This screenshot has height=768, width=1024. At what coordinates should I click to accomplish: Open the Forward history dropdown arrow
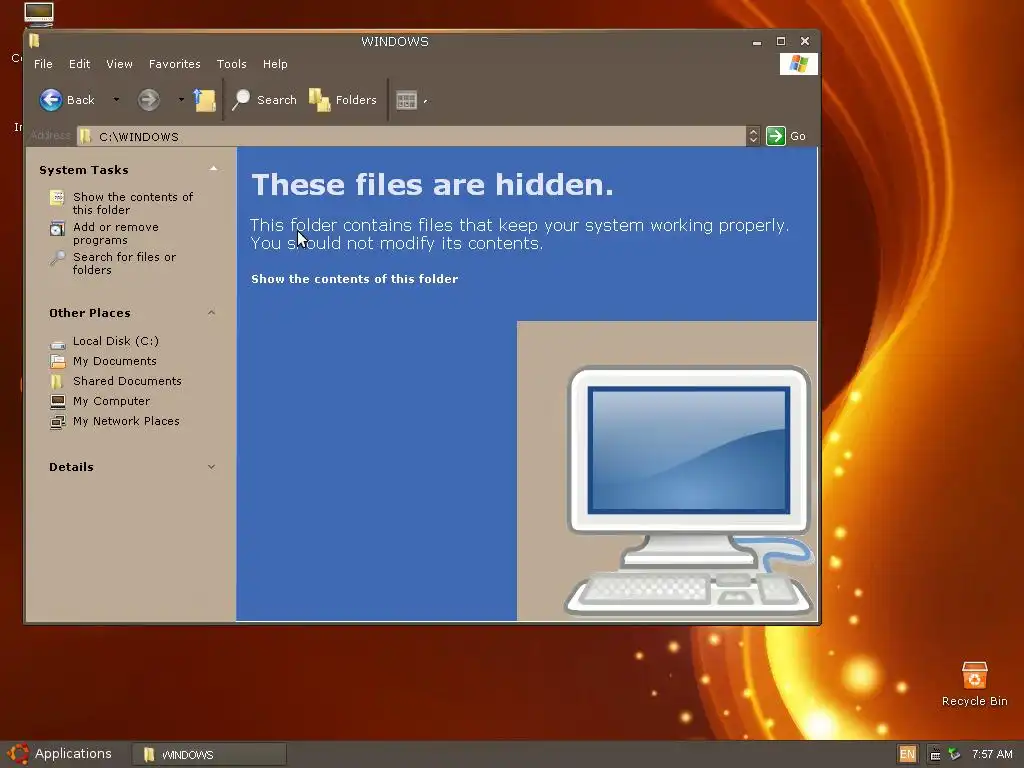181,100
